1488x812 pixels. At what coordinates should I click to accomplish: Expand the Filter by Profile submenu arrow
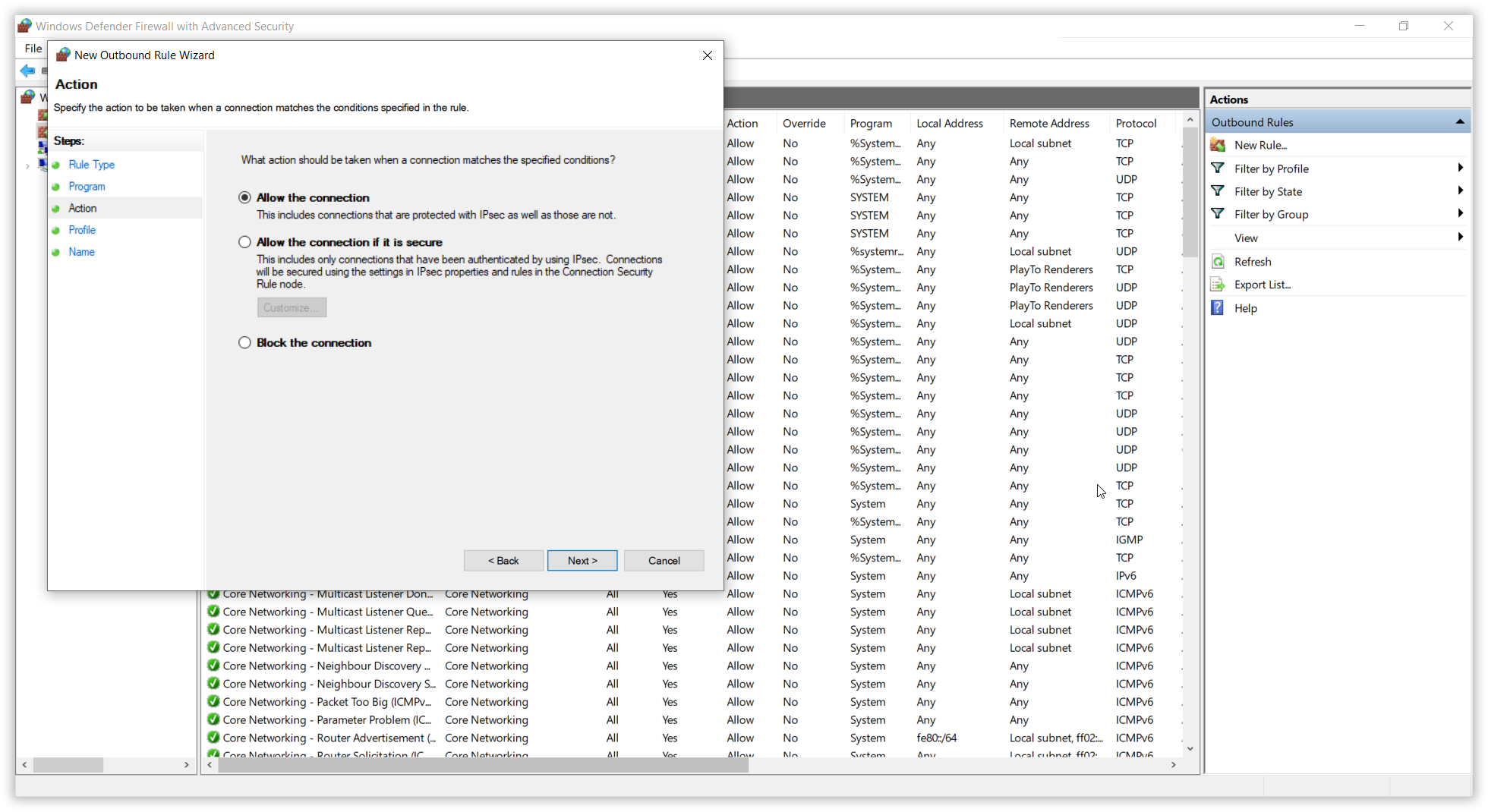(1460, 168)
